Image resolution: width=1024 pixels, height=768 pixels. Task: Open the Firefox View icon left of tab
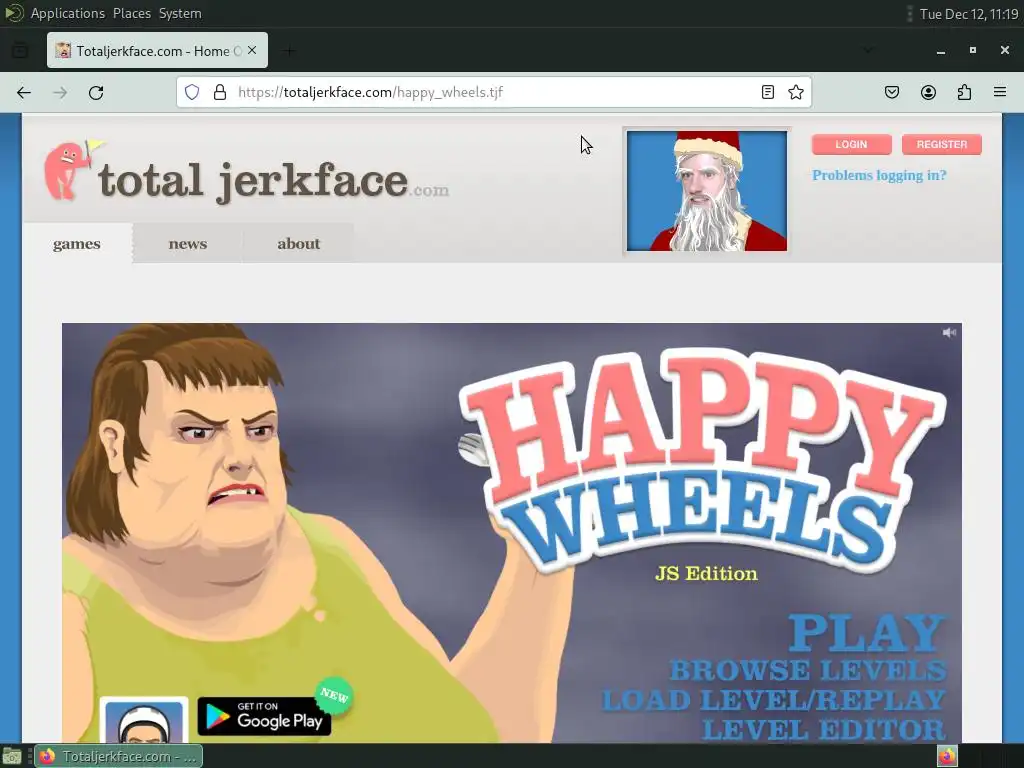coord(20,50)
